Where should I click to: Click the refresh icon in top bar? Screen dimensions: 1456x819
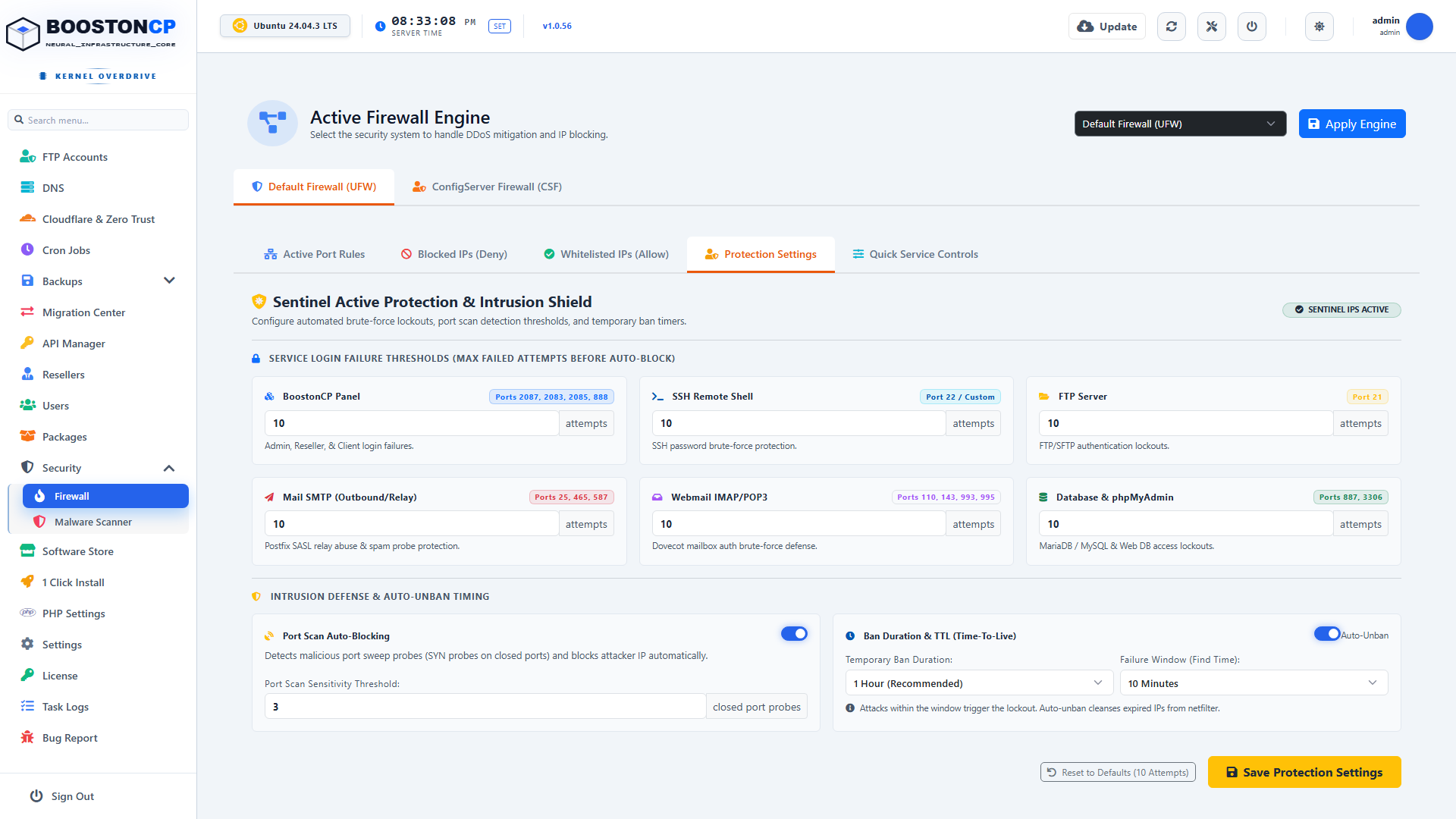(1172, 27)
